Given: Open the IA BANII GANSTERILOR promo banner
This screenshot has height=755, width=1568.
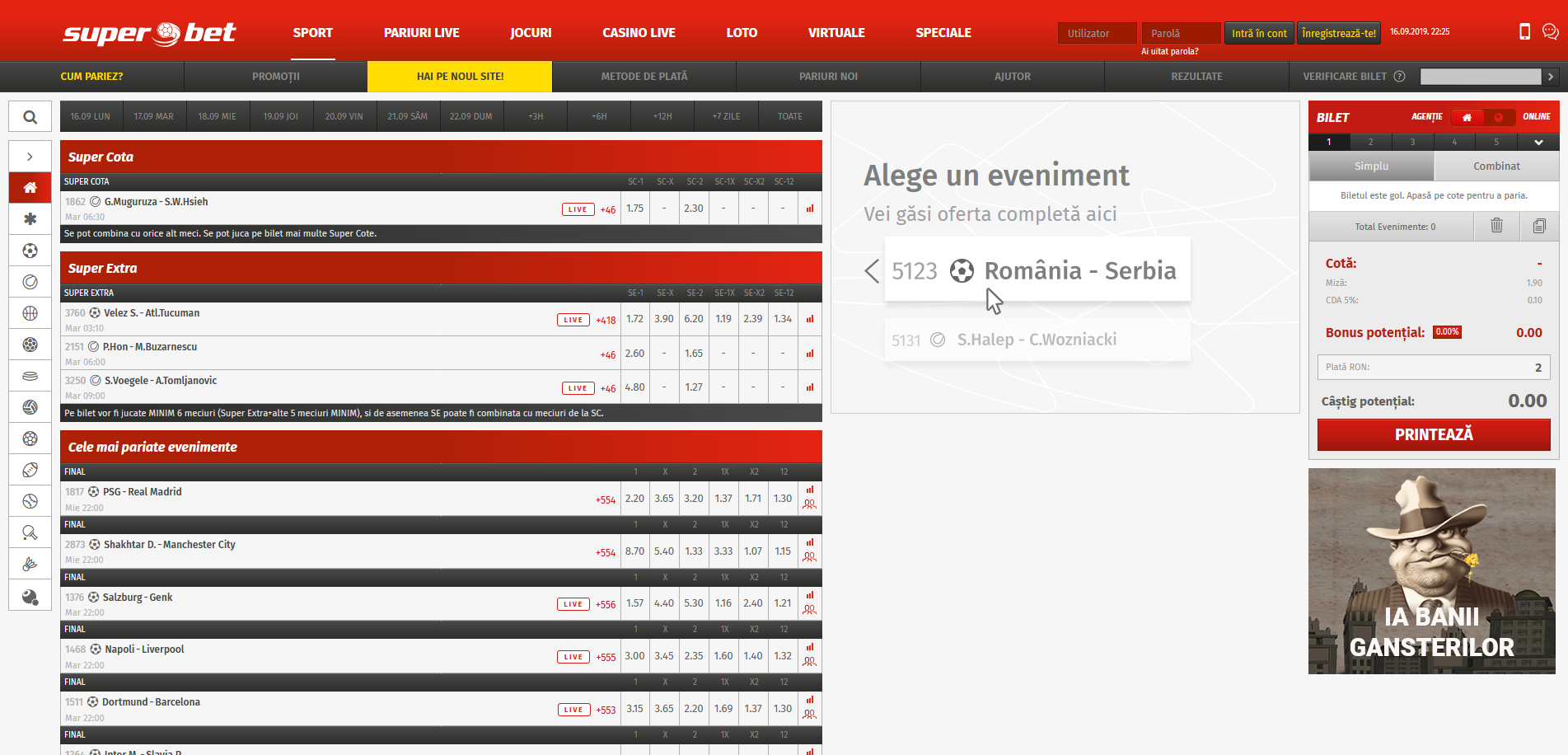Looking at the screenshot, I should click(x=1432, y=571).
